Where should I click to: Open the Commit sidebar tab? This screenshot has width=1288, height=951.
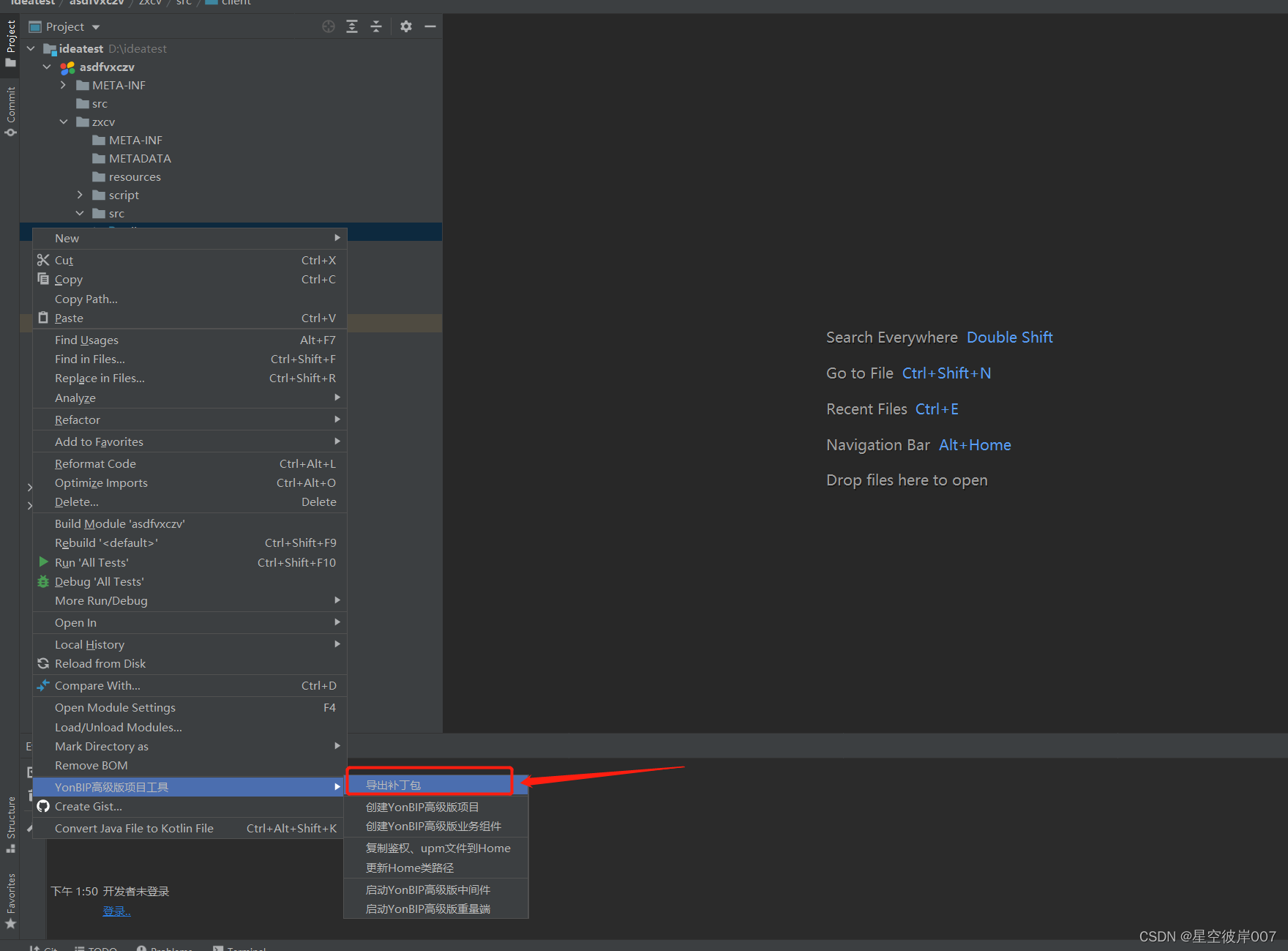coord(10,111)
